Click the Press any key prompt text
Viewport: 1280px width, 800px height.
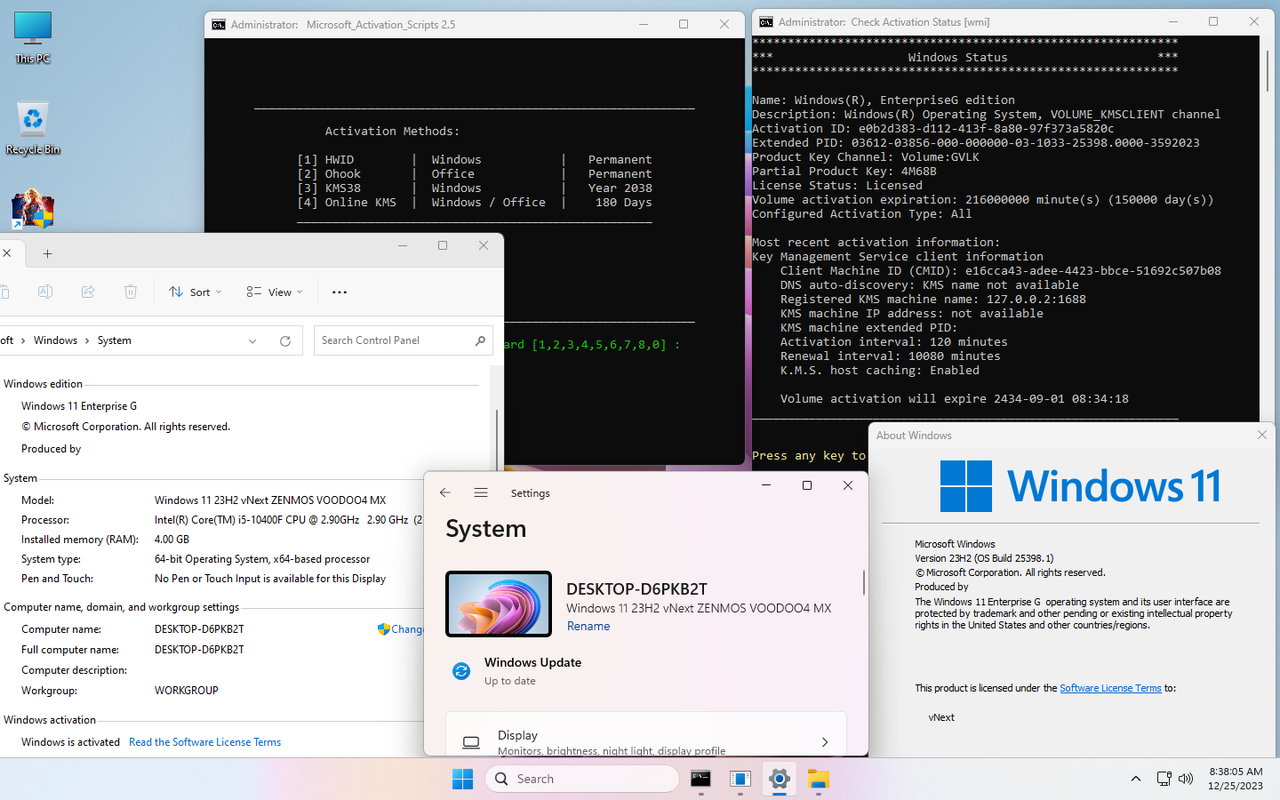coord(809,455)
